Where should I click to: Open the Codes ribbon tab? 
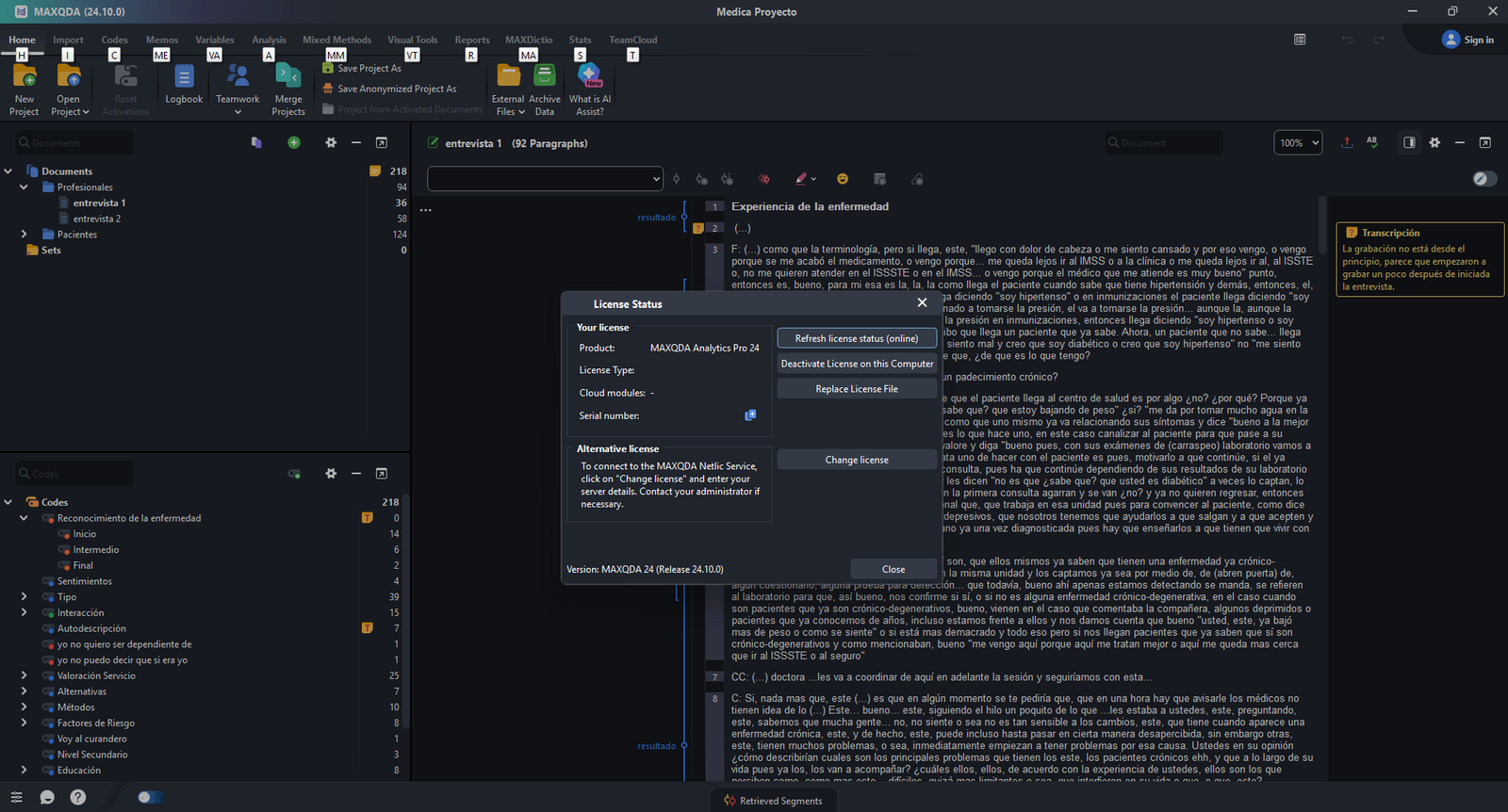click(x=114, y=40)
